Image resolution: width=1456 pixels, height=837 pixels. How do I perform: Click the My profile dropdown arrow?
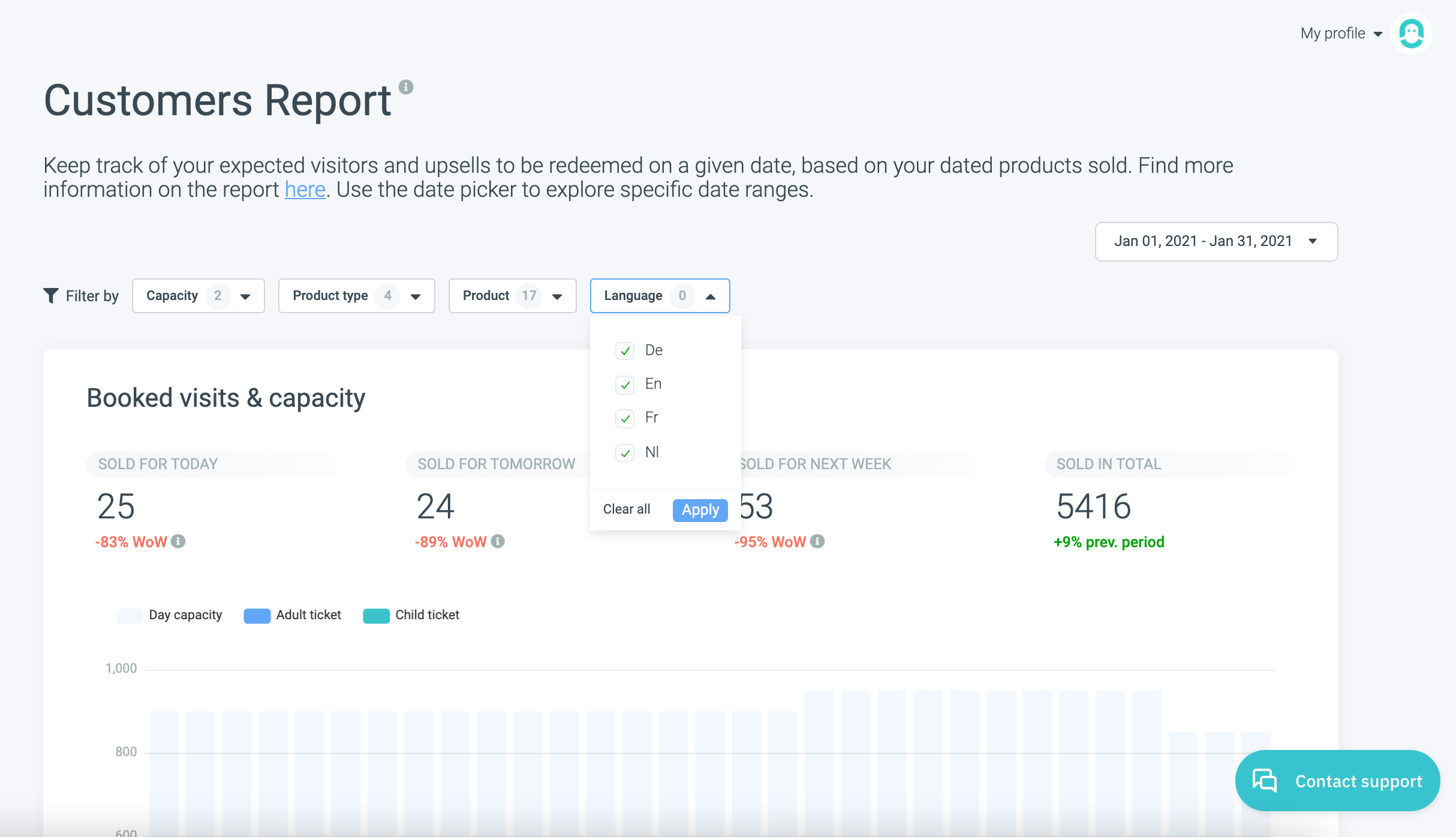[1378, 34]
